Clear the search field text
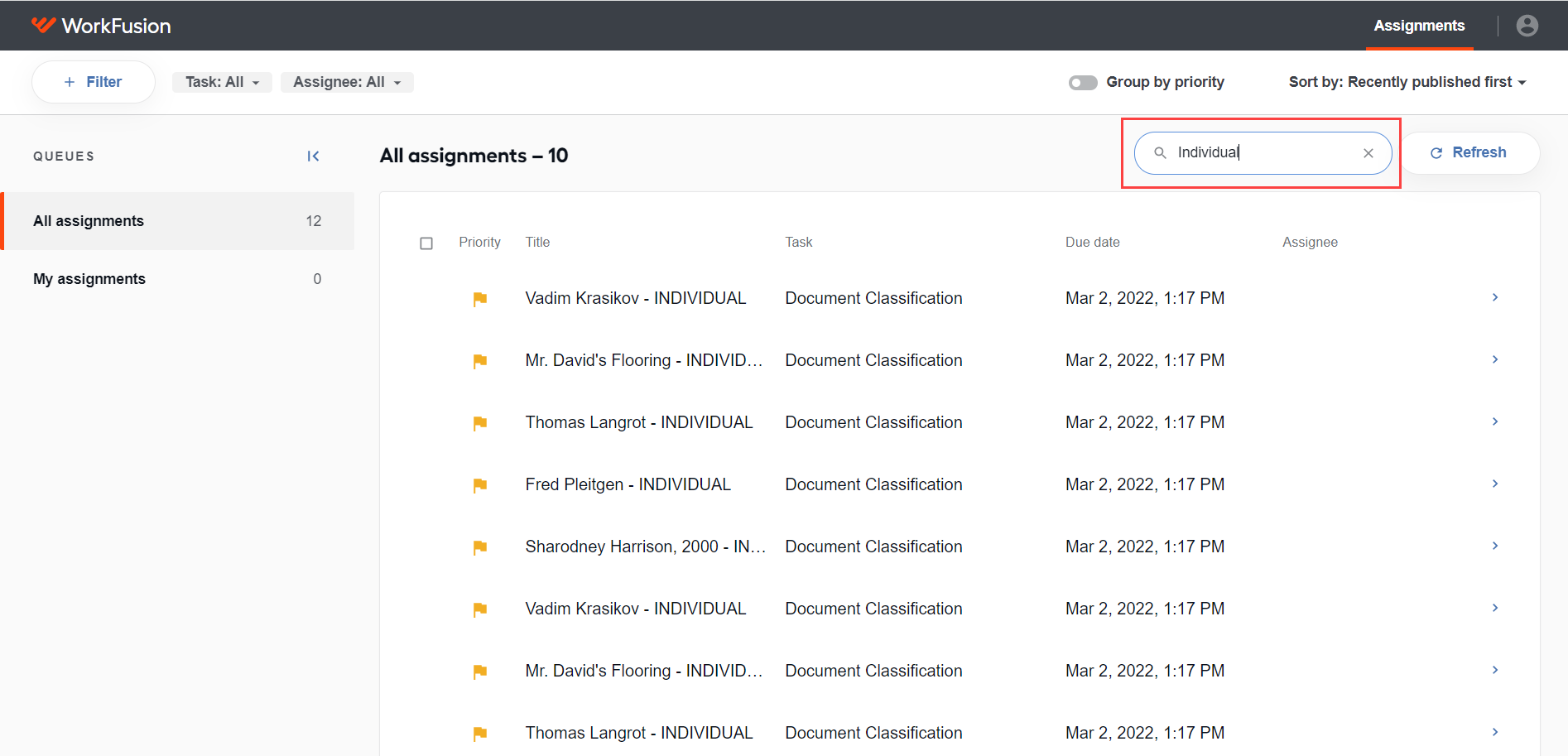 pos(1368,153)
